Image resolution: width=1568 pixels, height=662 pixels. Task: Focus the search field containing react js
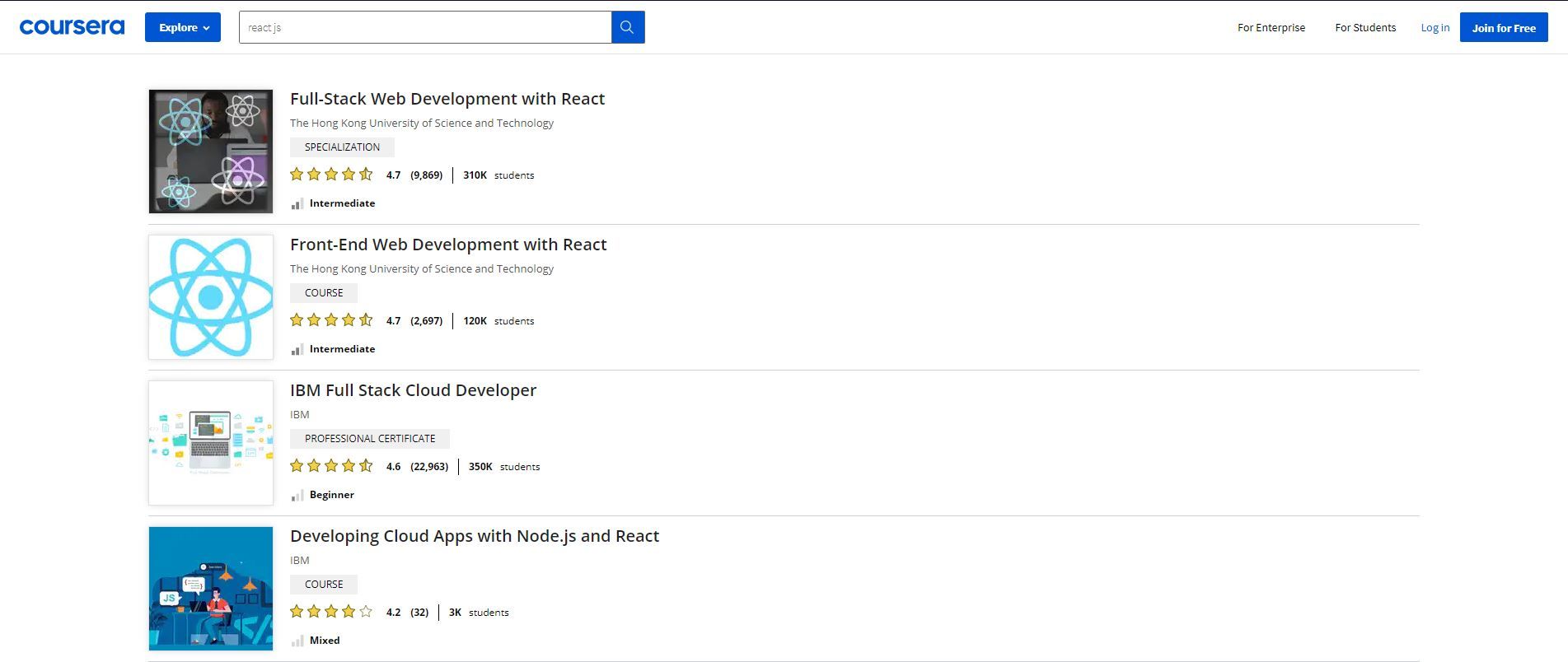(x=425, y=27)
